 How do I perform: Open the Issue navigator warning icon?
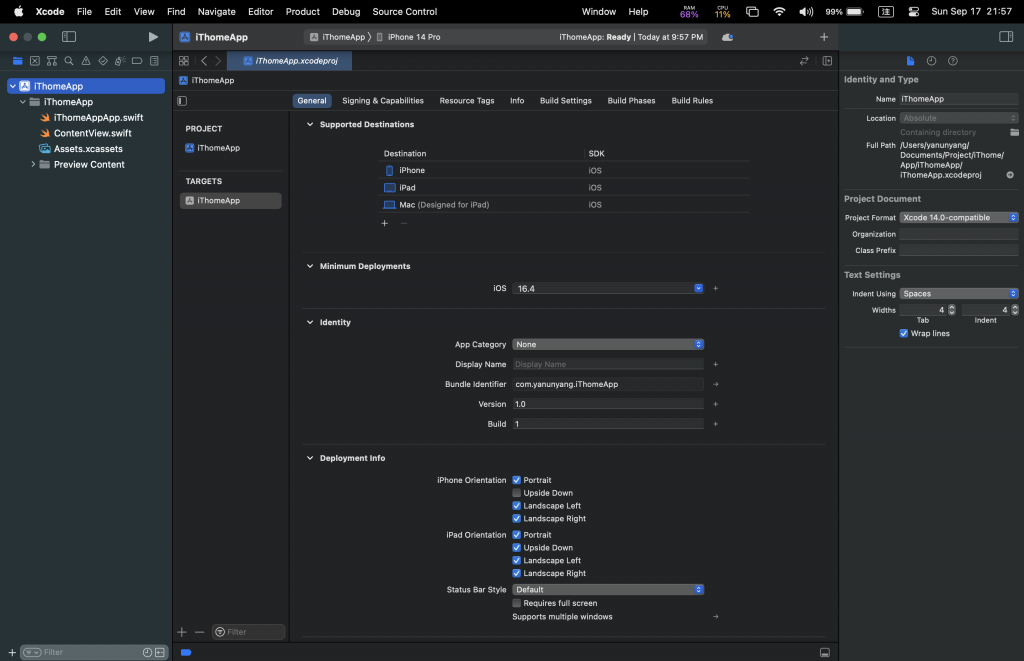point(86,61)
